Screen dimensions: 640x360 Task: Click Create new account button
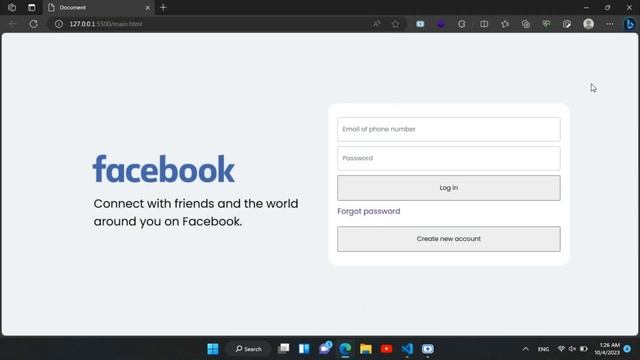tap(449, 239)
